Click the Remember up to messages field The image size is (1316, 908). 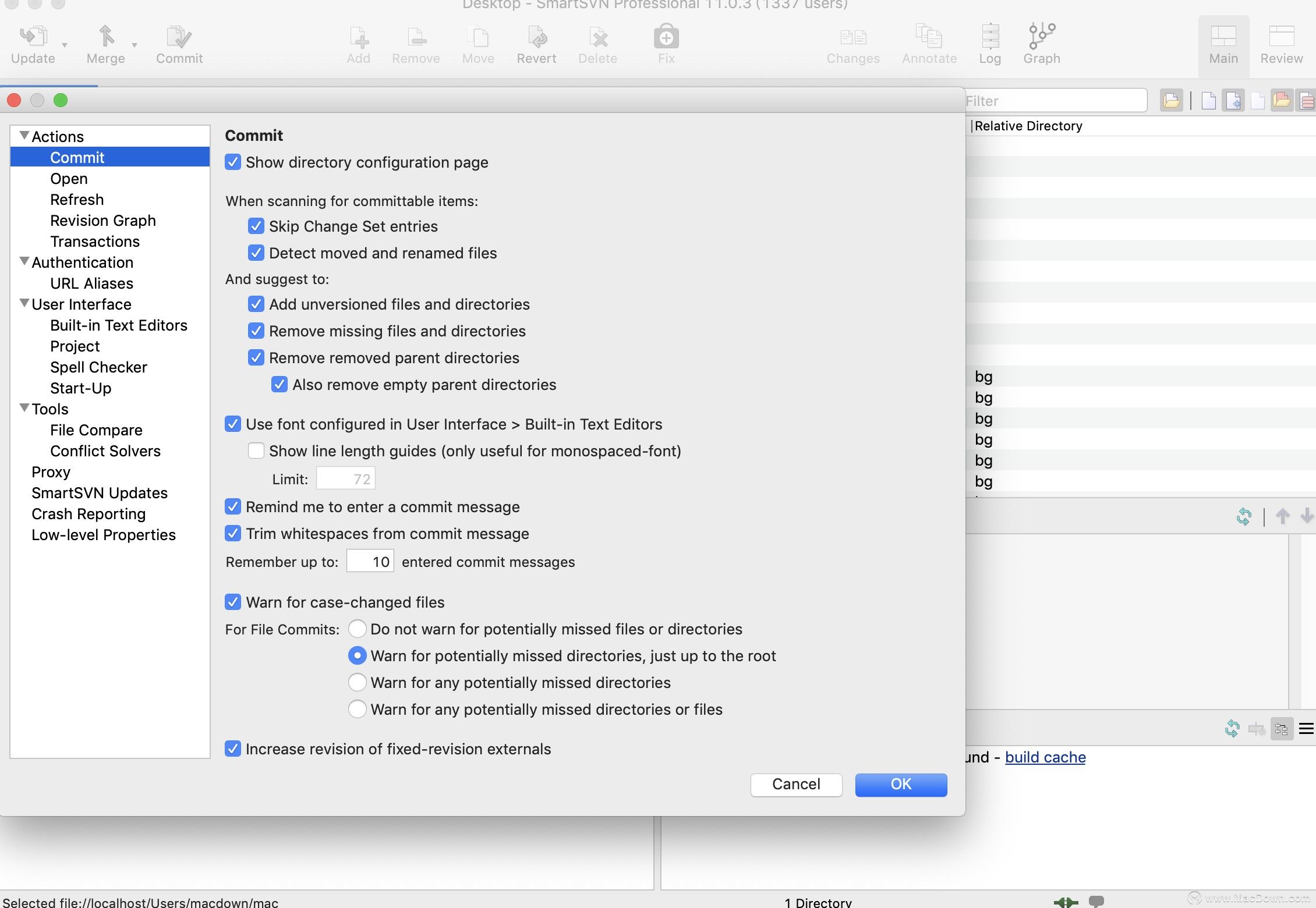(x=370, y=562)
